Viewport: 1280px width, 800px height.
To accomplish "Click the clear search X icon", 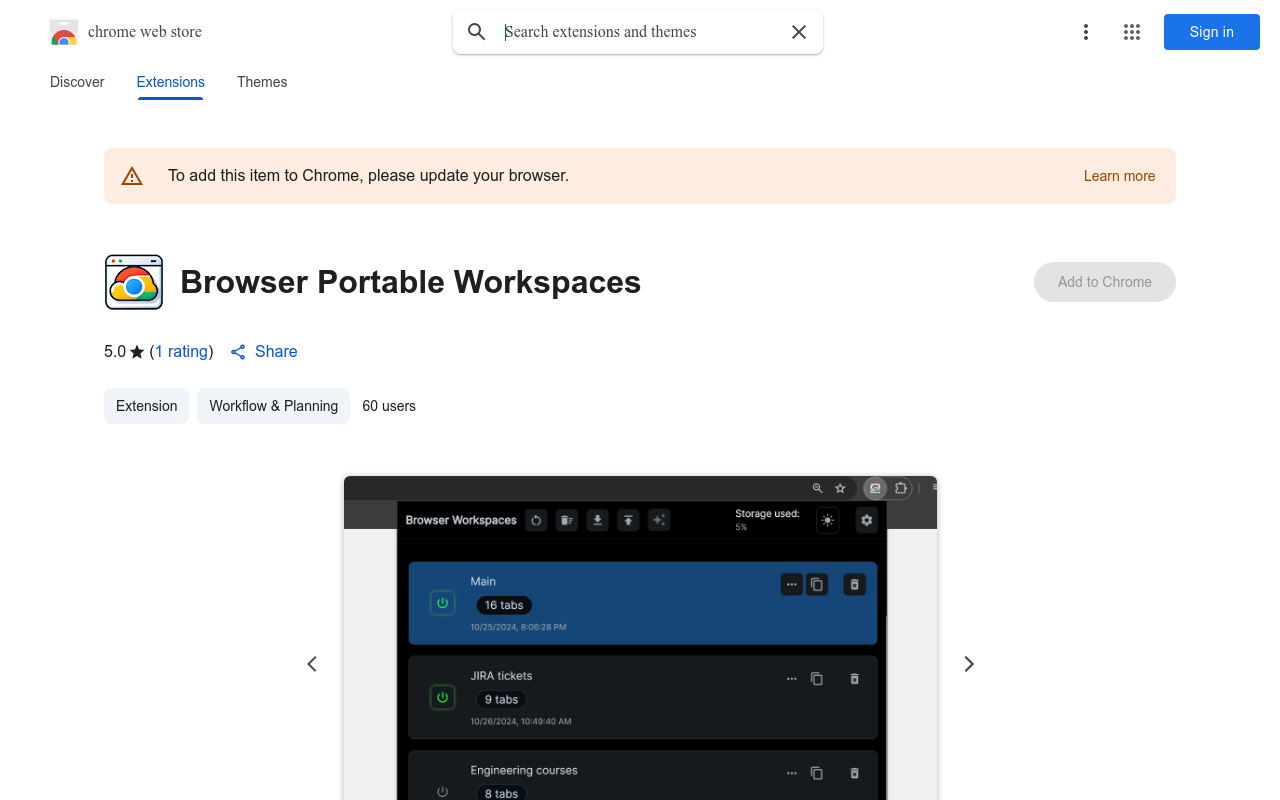I will [x=798, y=32].
